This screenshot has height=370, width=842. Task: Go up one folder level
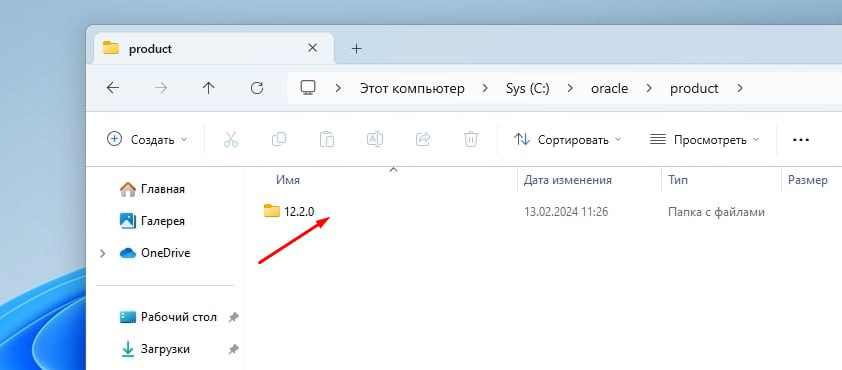pyautogui.click(x=208, y=88)
